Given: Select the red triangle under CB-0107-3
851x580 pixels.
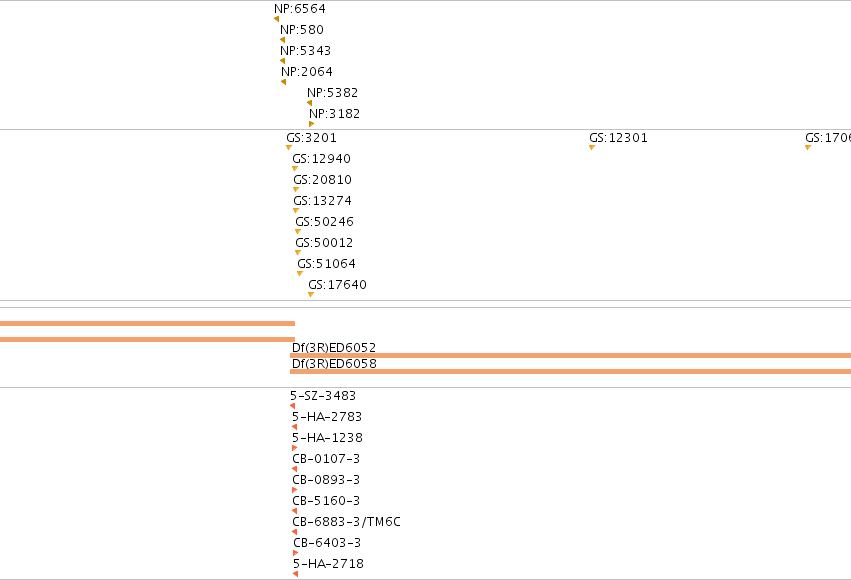Looking at the screenshot, I should point(295,469).
